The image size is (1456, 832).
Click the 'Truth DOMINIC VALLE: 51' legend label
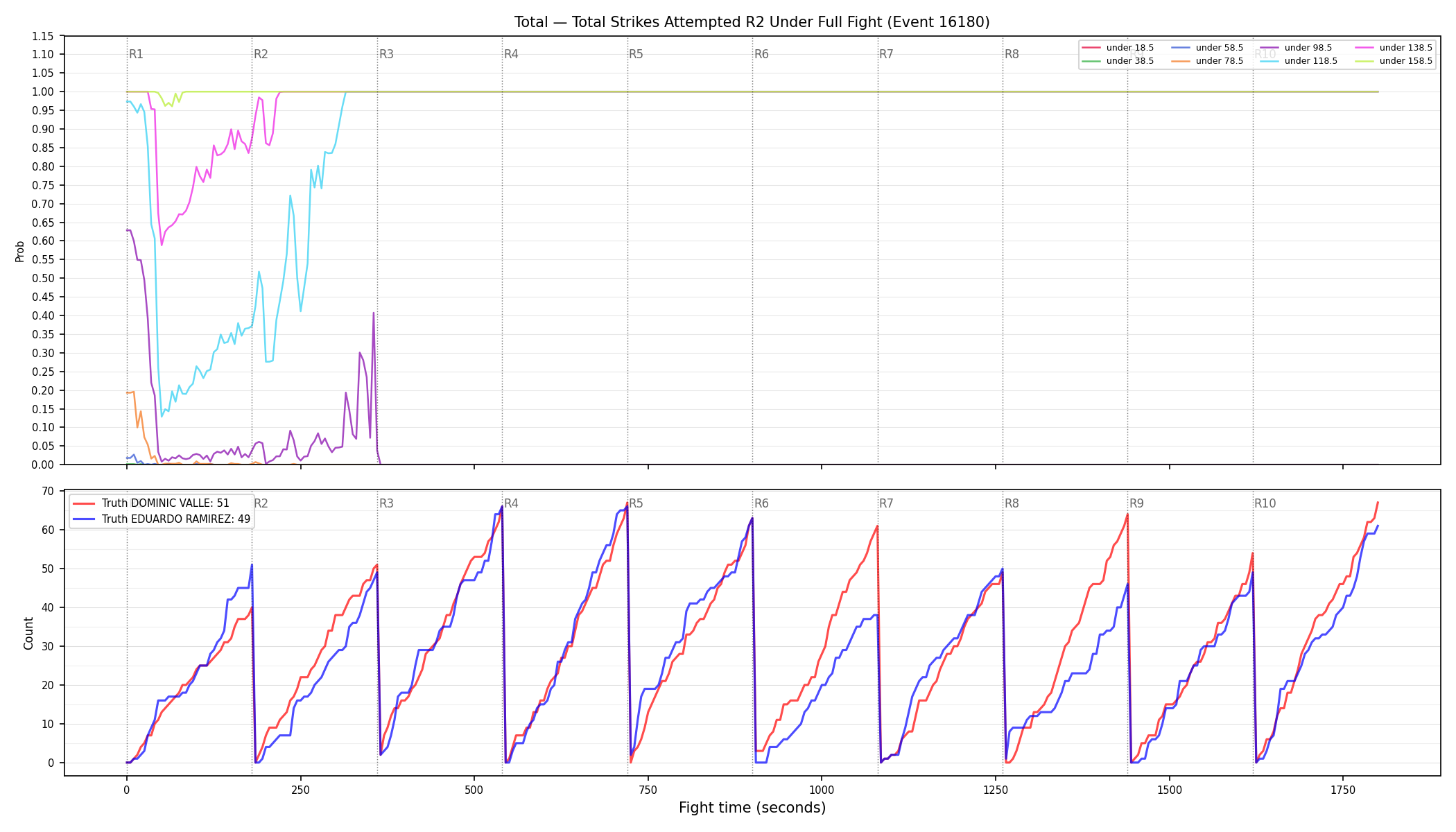coord(165,503)
